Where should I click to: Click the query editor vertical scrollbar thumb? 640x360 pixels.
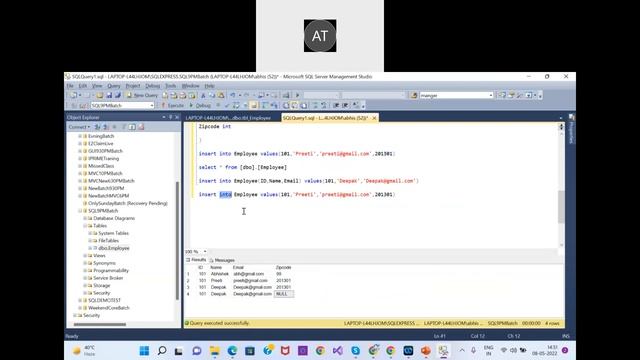pos(561,207)
